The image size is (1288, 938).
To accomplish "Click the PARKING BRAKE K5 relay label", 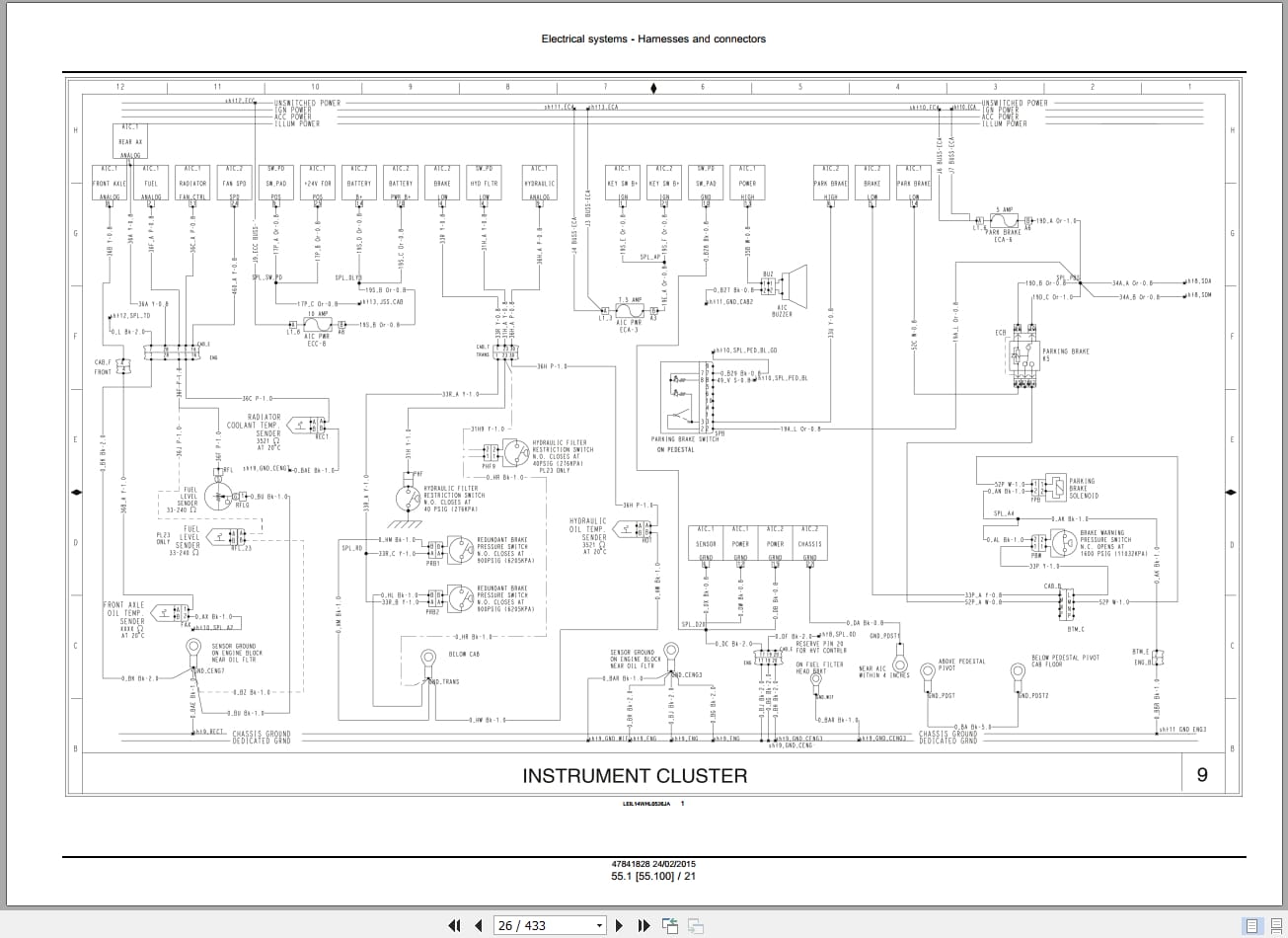I will (x=1067, y=353).
